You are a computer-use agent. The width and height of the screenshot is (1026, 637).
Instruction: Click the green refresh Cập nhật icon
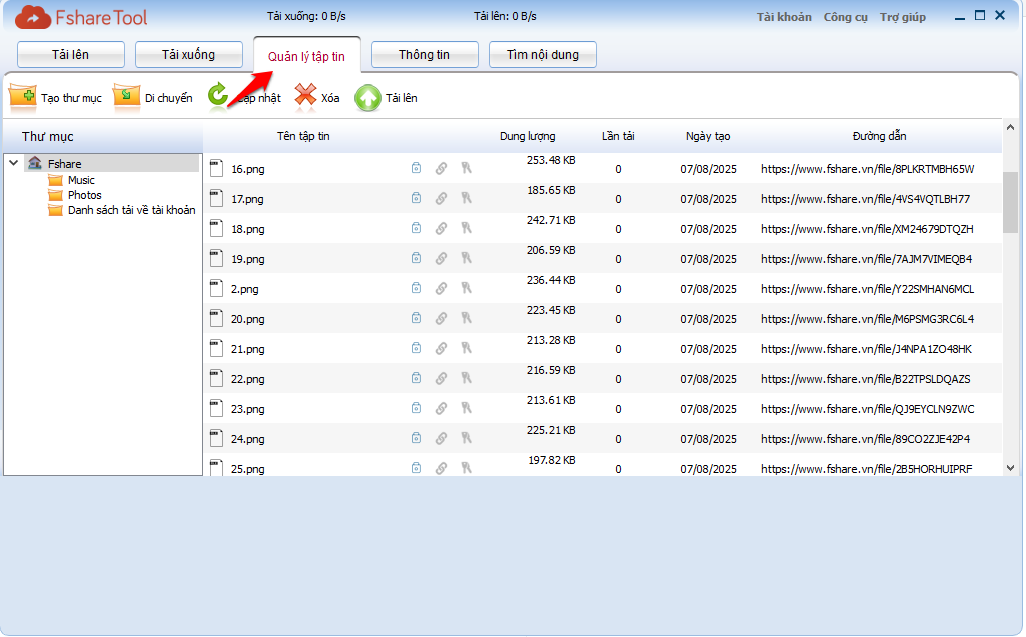pyautogui.click(x=217, y=95)
